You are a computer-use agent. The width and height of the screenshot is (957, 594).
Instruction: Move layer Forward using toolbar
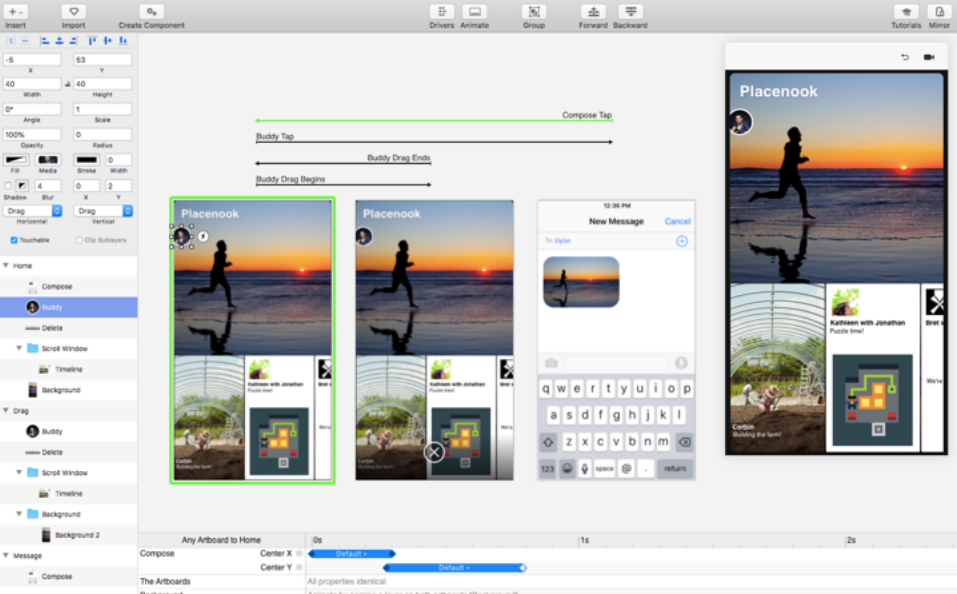tap(593, 12)
